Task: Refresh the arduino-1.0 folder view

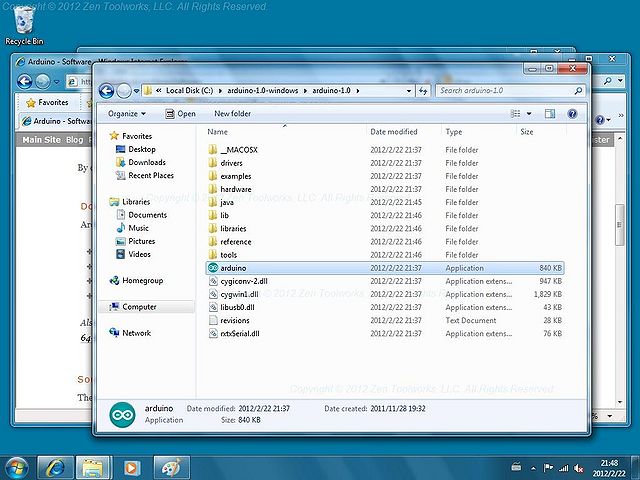Action: [x=423, y=91]
